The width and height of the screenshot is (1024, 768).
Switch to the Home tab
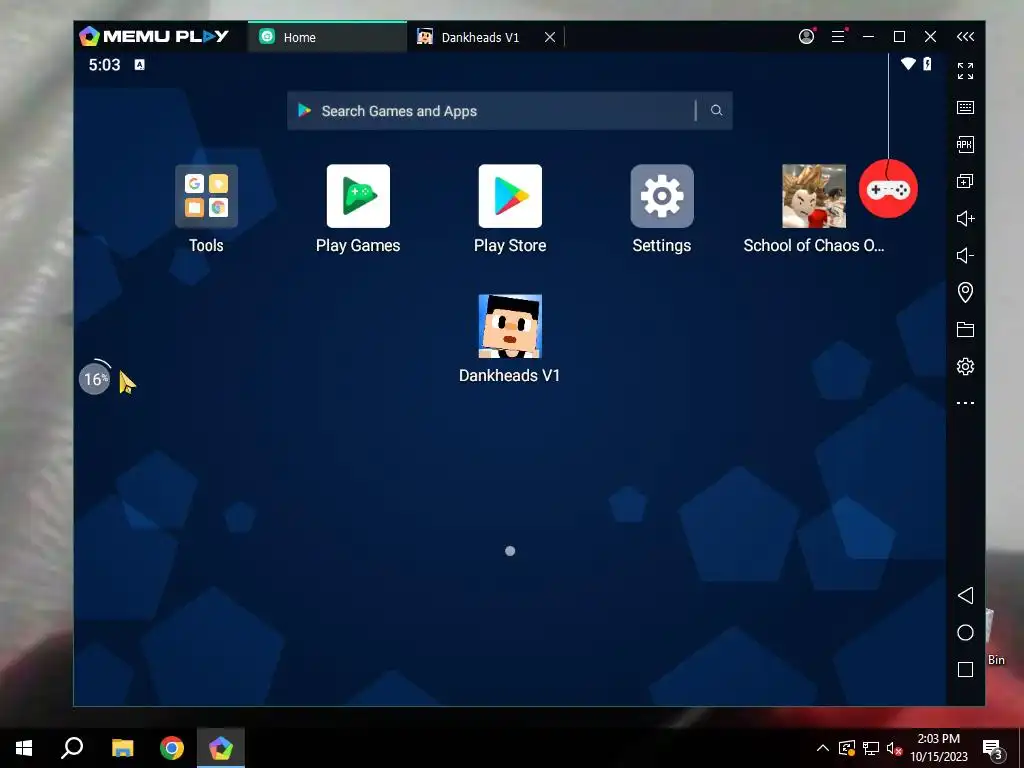click(327, 37)
